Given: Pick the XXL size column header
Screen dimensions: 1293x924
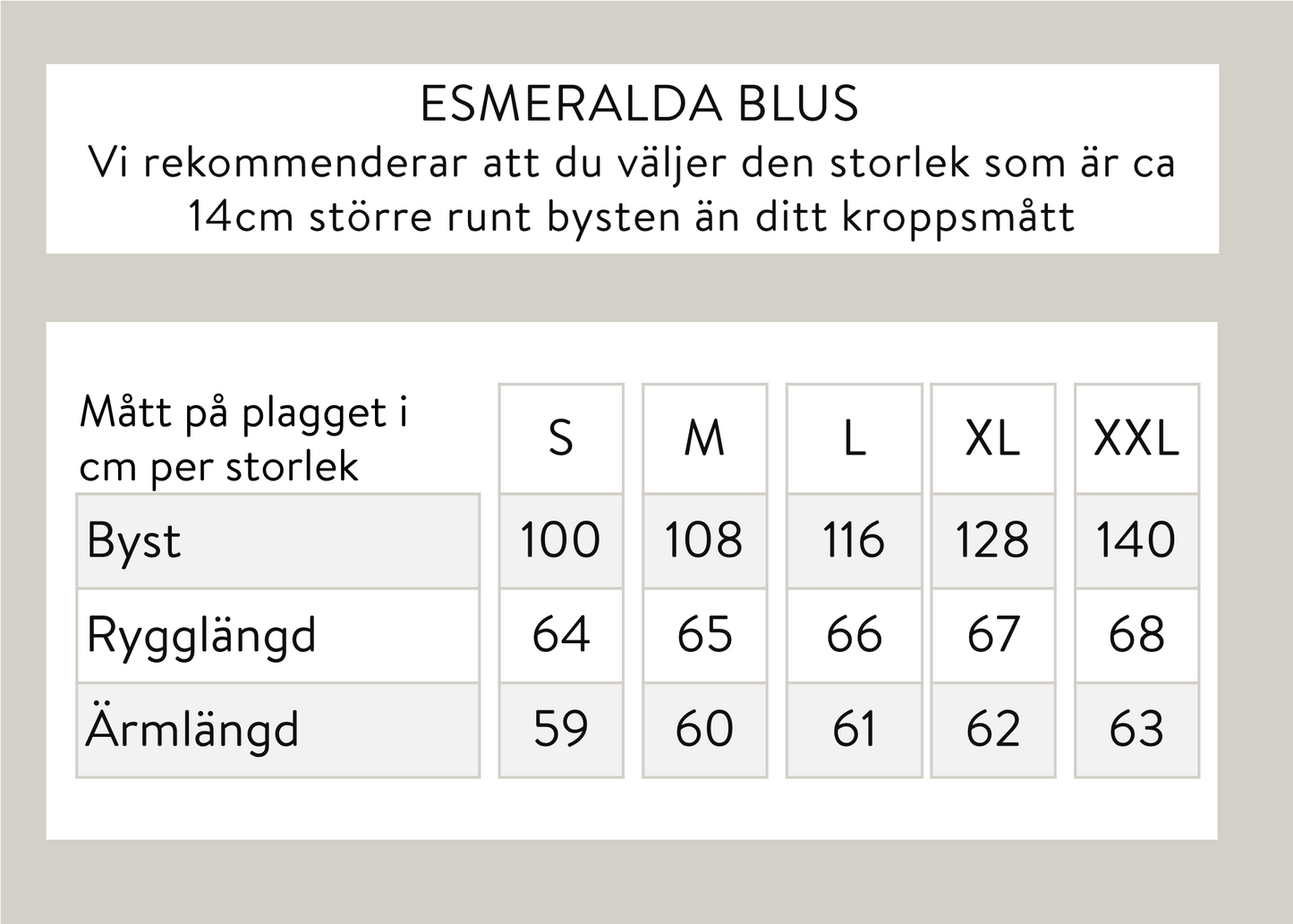Looking at the screenshot, I should click(1136, 438).
